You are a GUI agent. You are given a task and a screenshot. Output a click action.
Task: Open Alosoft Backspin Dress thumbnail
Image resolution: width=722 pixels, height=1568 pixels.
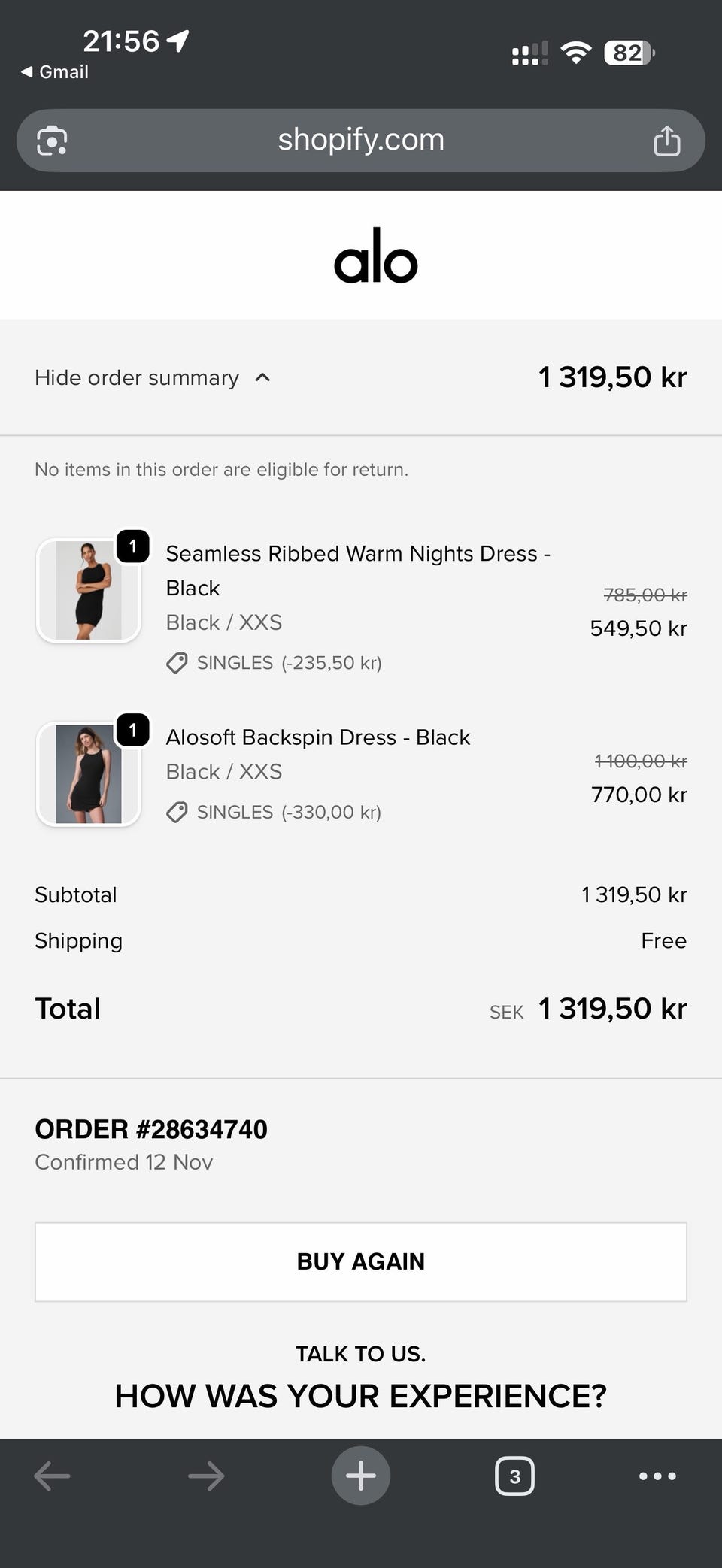[89, 774]
